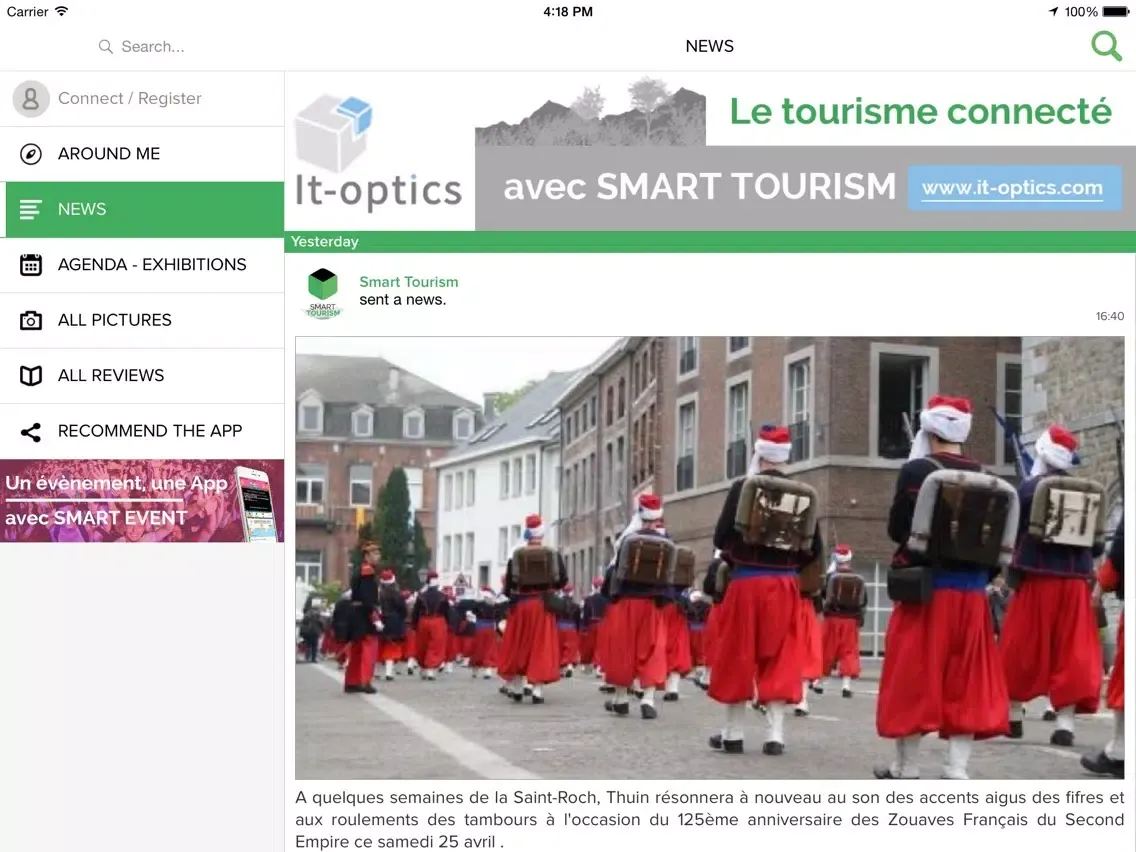Screen dimensions: 1136x852
Task: Click the avec SMART TOURISM banner text
Action: click(700, 187)
